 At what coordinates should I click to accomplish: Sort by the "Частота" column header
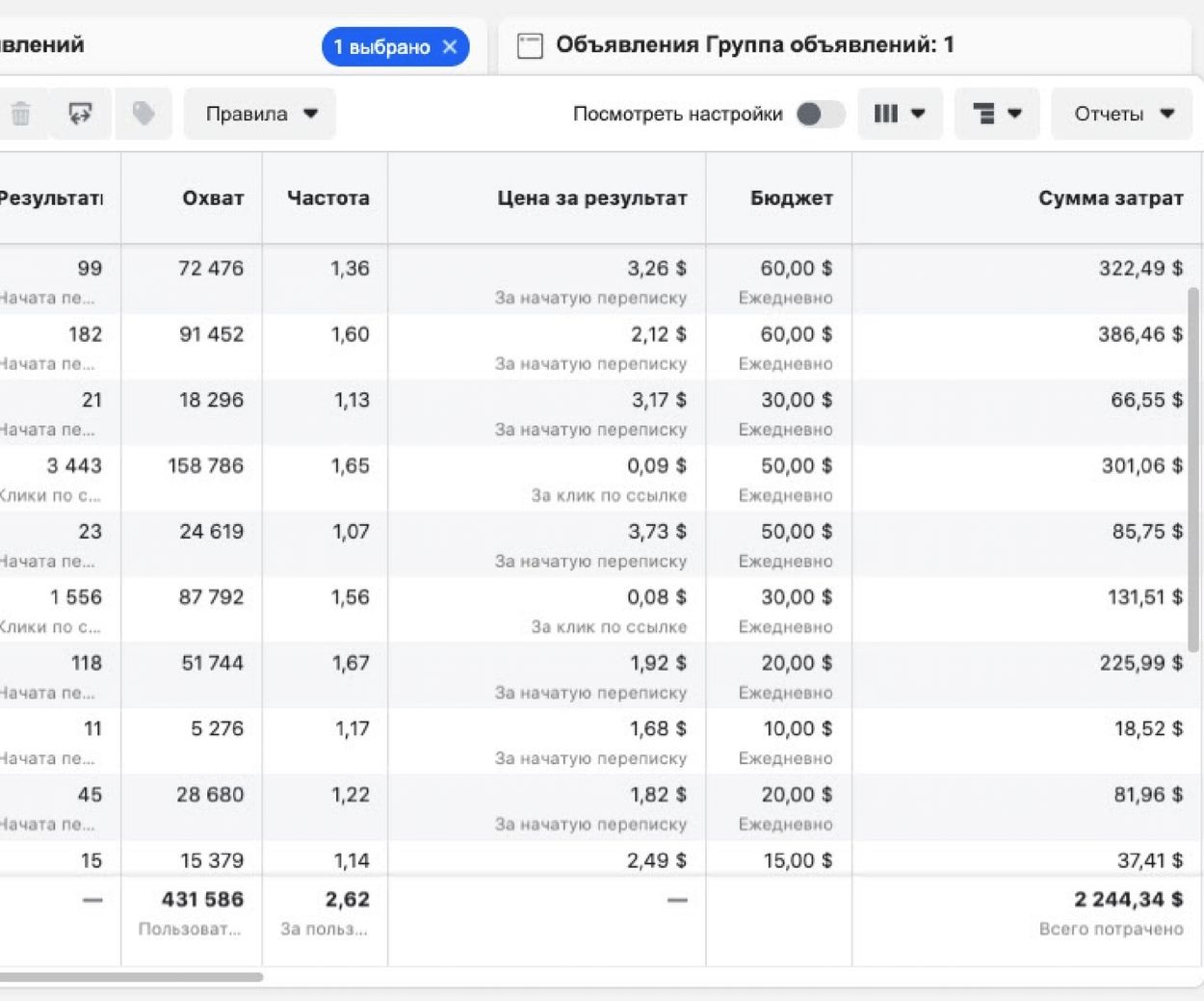point(327,198)
